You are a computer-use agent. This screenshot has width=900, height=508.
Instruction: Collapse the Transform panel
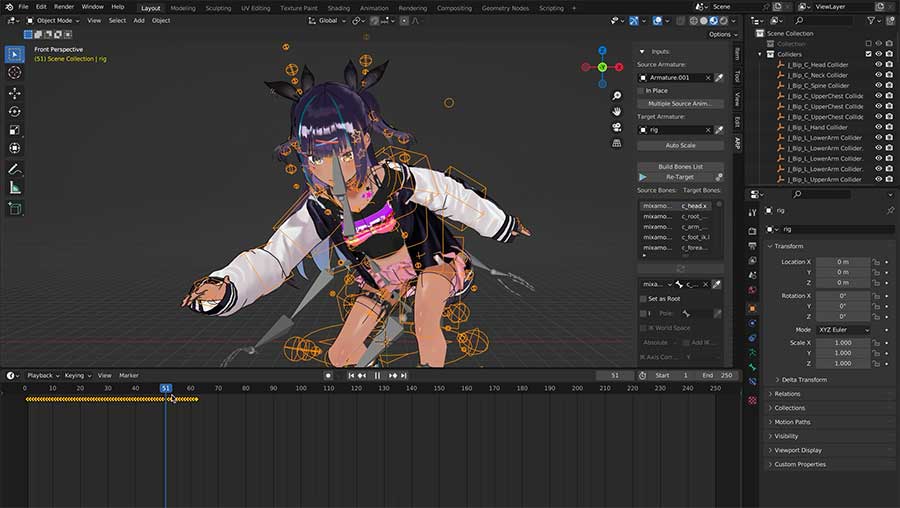tap(789, 246)
